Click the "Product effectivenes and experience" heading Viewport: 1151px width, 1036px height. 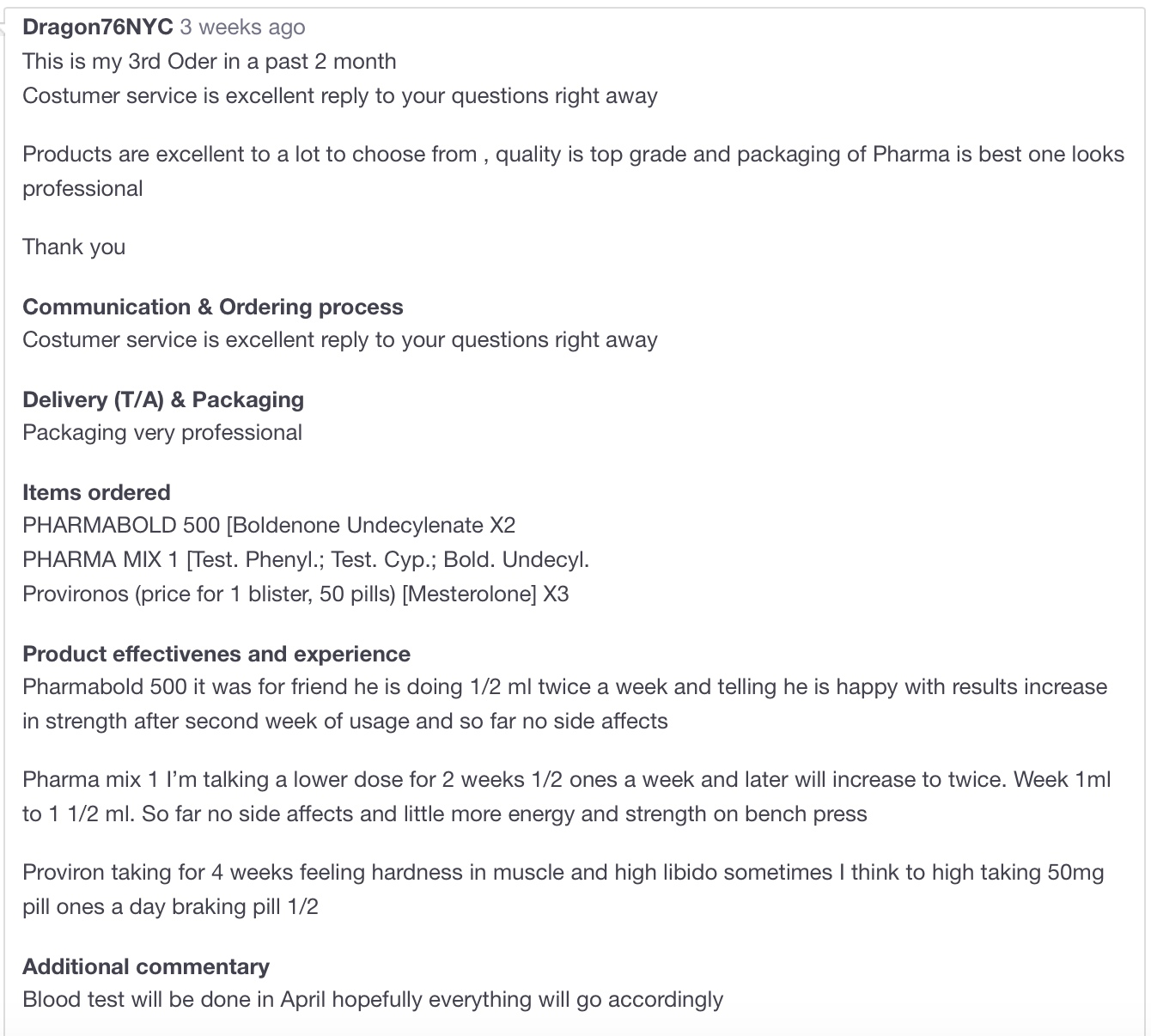[x=216, y=654]
